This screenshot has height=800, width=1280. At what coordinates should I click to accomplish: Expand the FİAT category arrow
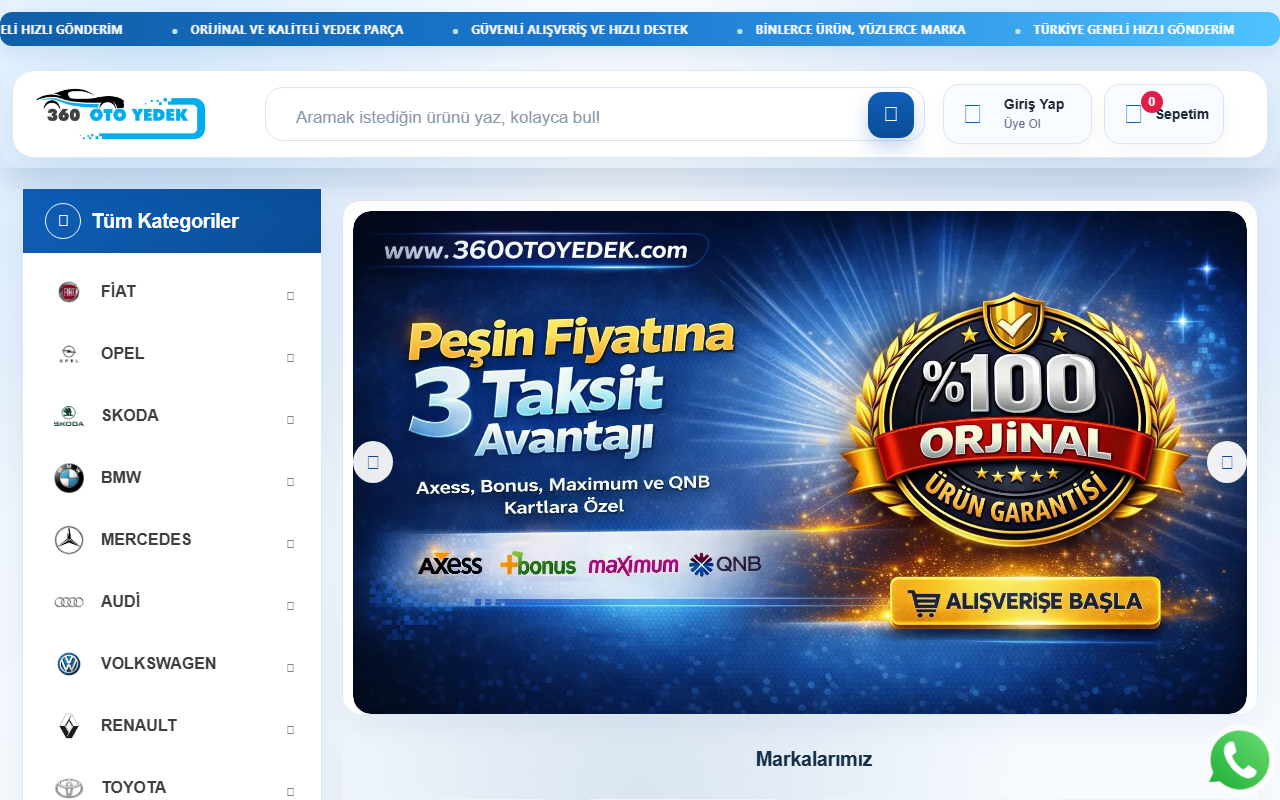tap(290, 296)
